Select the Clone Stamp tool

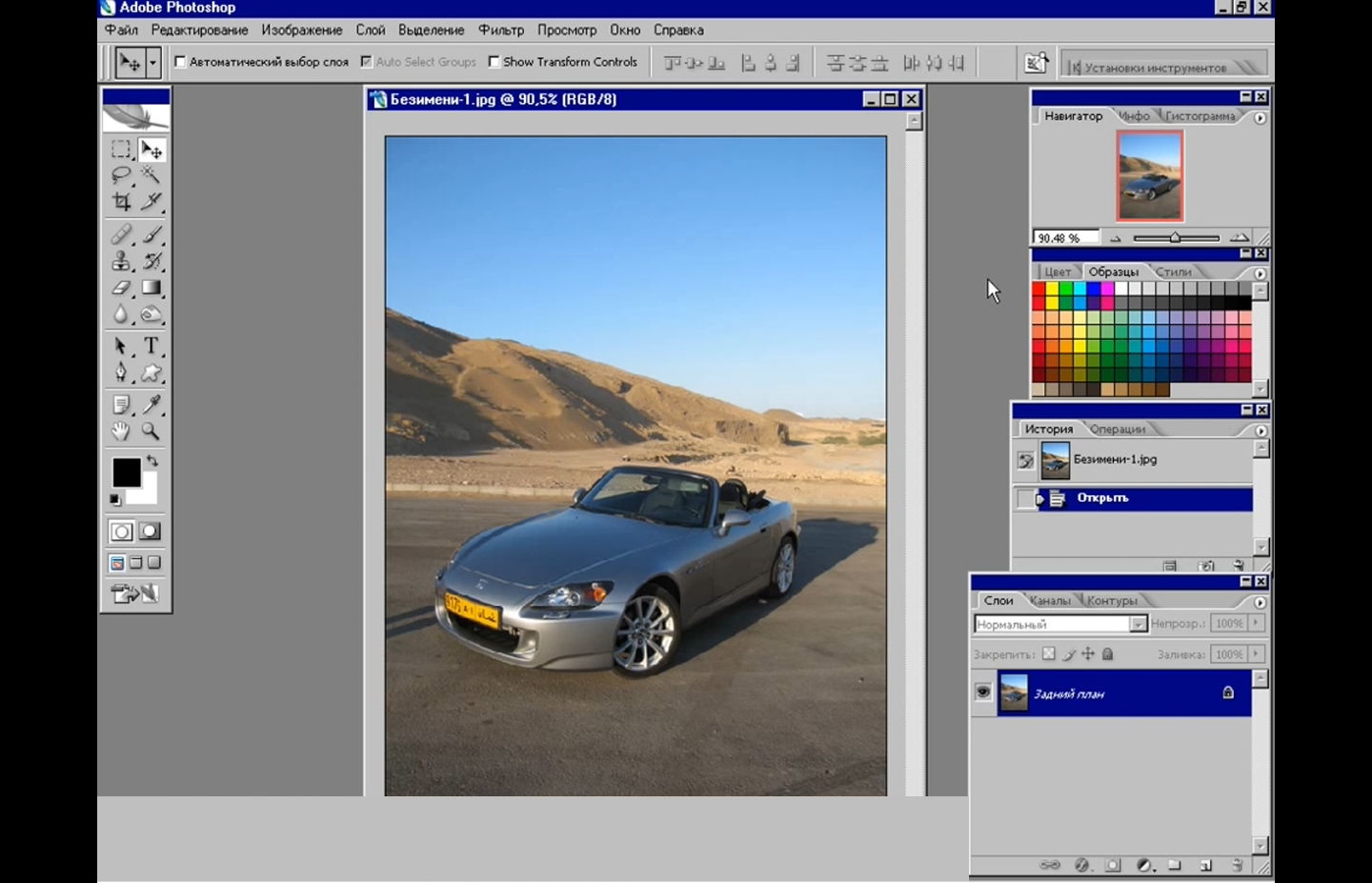point(121,261)
